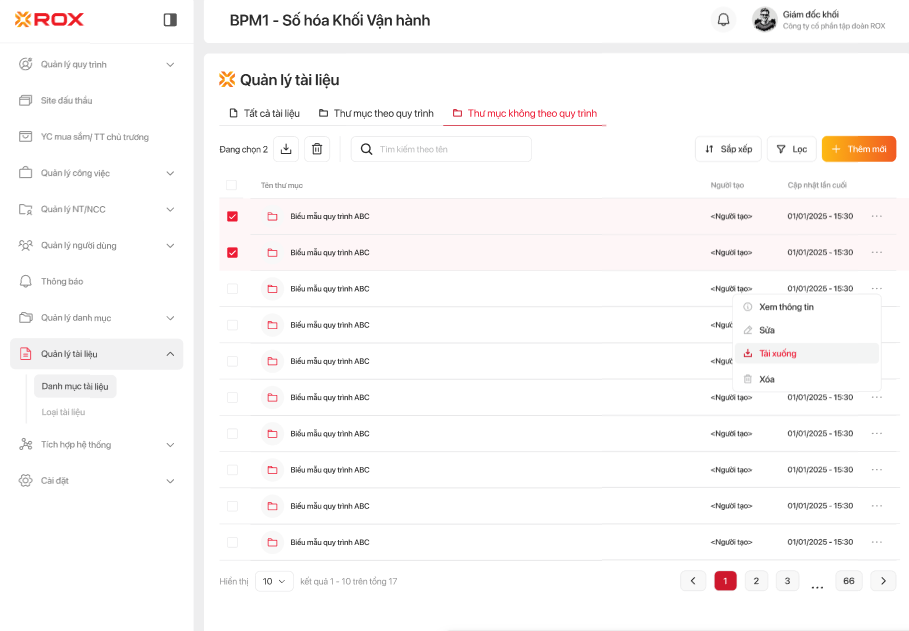Uncheck the first Biểu mẫu quy trình ABC row
This screenshot has width=909, height=631.
click(232, 216)
